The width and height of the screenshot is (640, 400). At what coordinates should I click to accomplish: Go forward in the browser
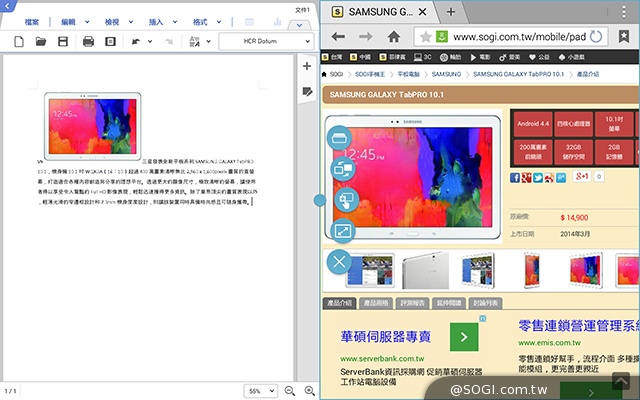pyautogui.click(x=365, y=37)
